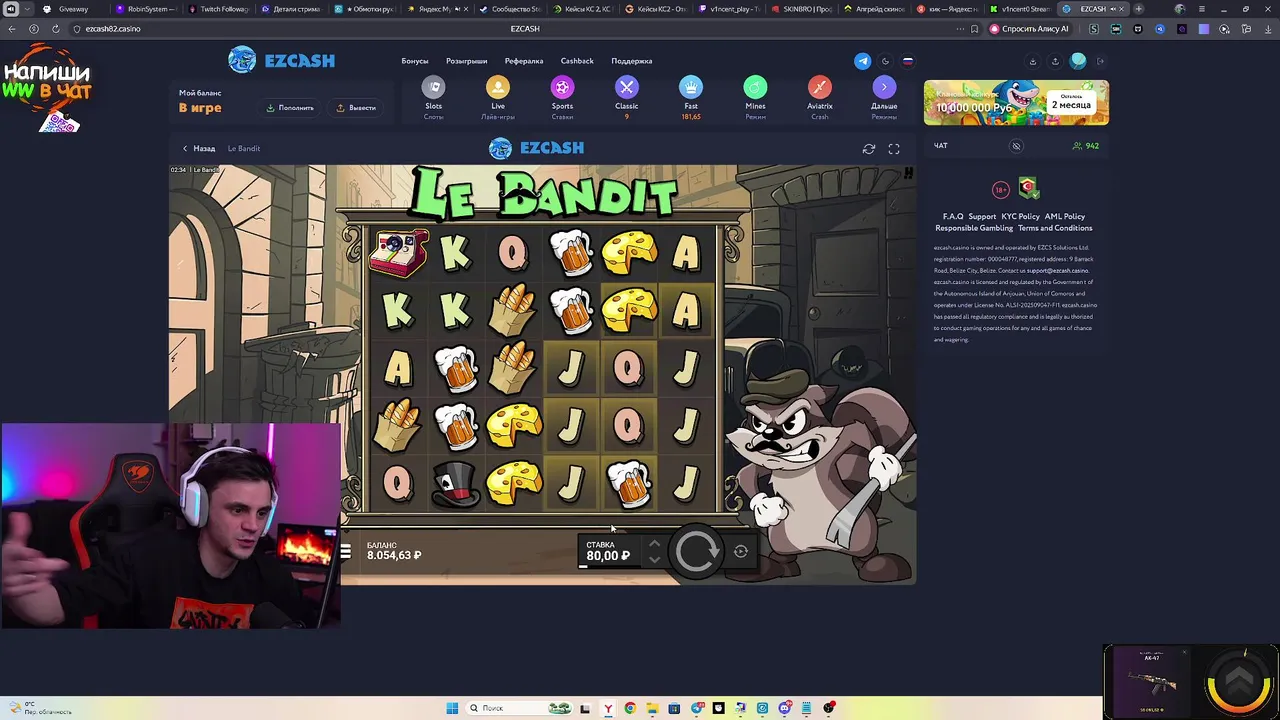Reload the game with refresh icon
Image resolution: width=1280 pixels, height=720 pixels.
(x=869, y=149)
